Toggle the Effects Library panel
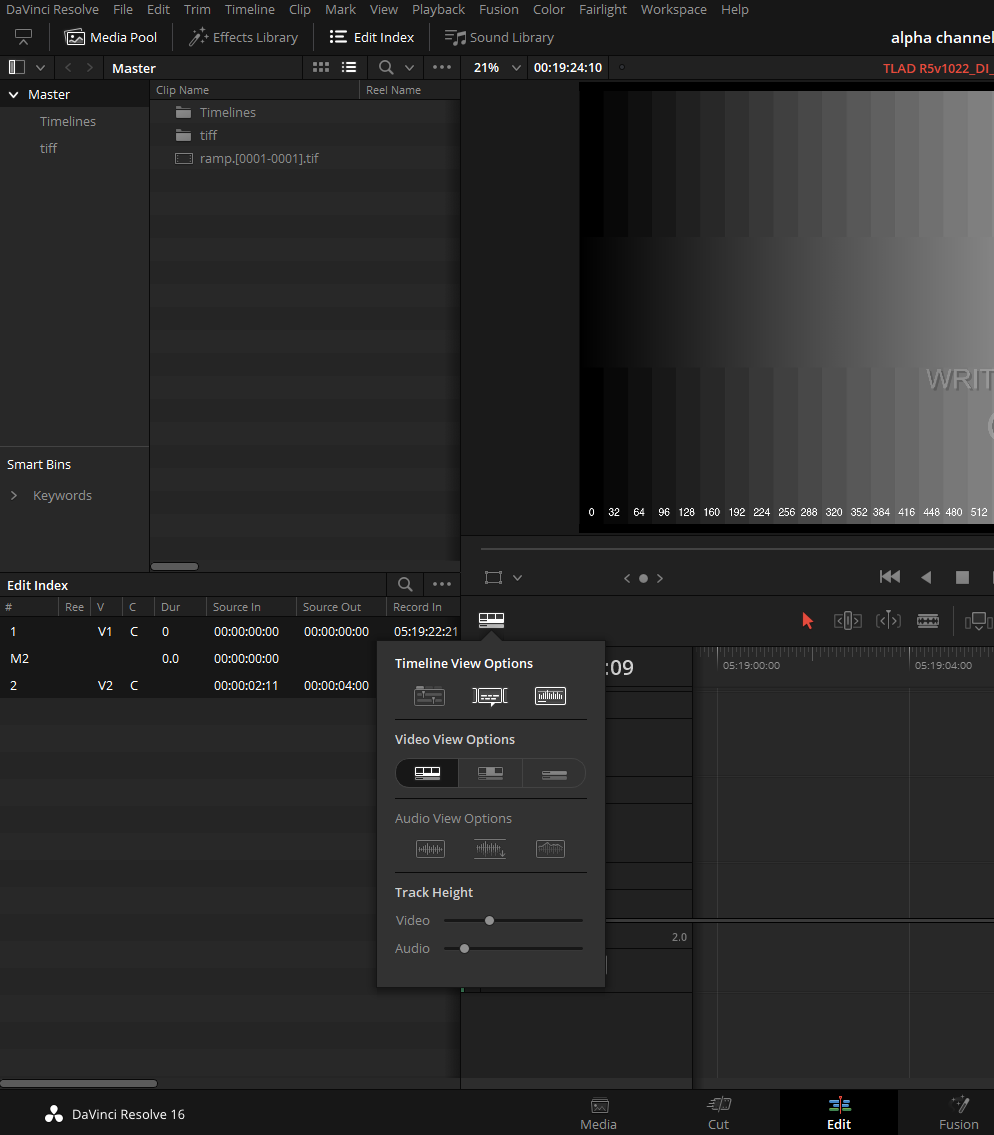 coord(243,37)
